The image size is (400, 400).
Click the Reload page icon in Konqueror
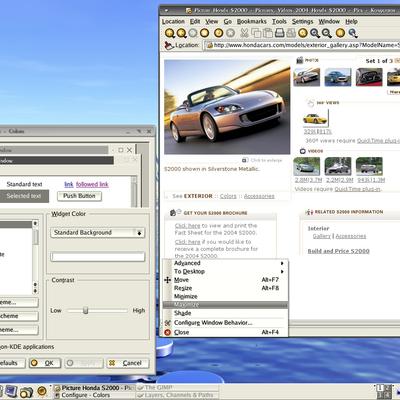(x=219, y=33)
